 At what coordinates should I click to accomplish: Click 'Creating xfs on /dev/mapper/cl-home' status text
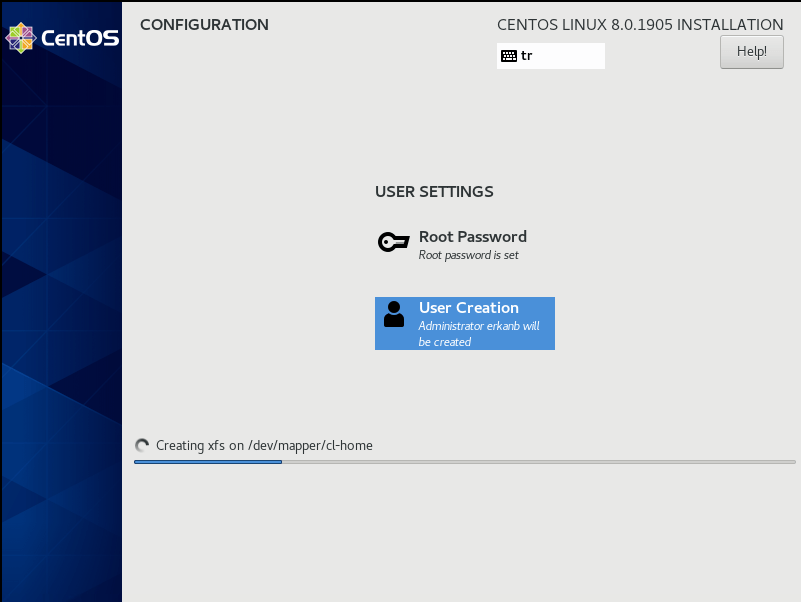(x=264, y=446)
